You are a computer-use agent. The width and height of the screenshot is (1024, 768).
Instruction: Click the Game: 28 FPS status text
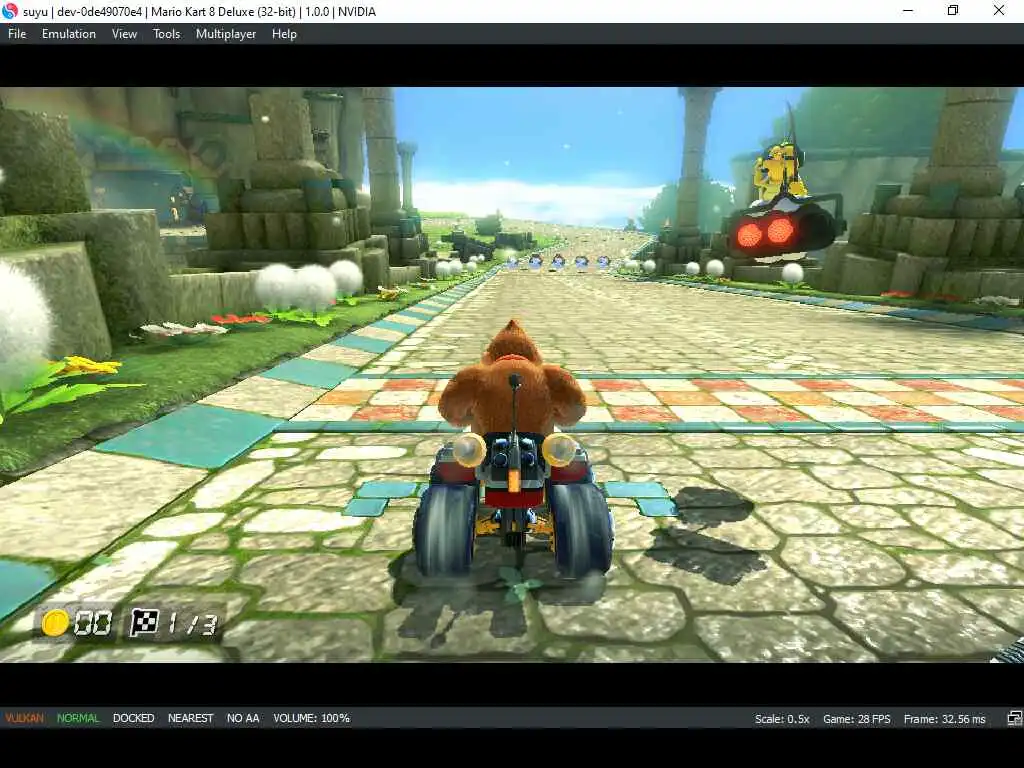(856, 719)
